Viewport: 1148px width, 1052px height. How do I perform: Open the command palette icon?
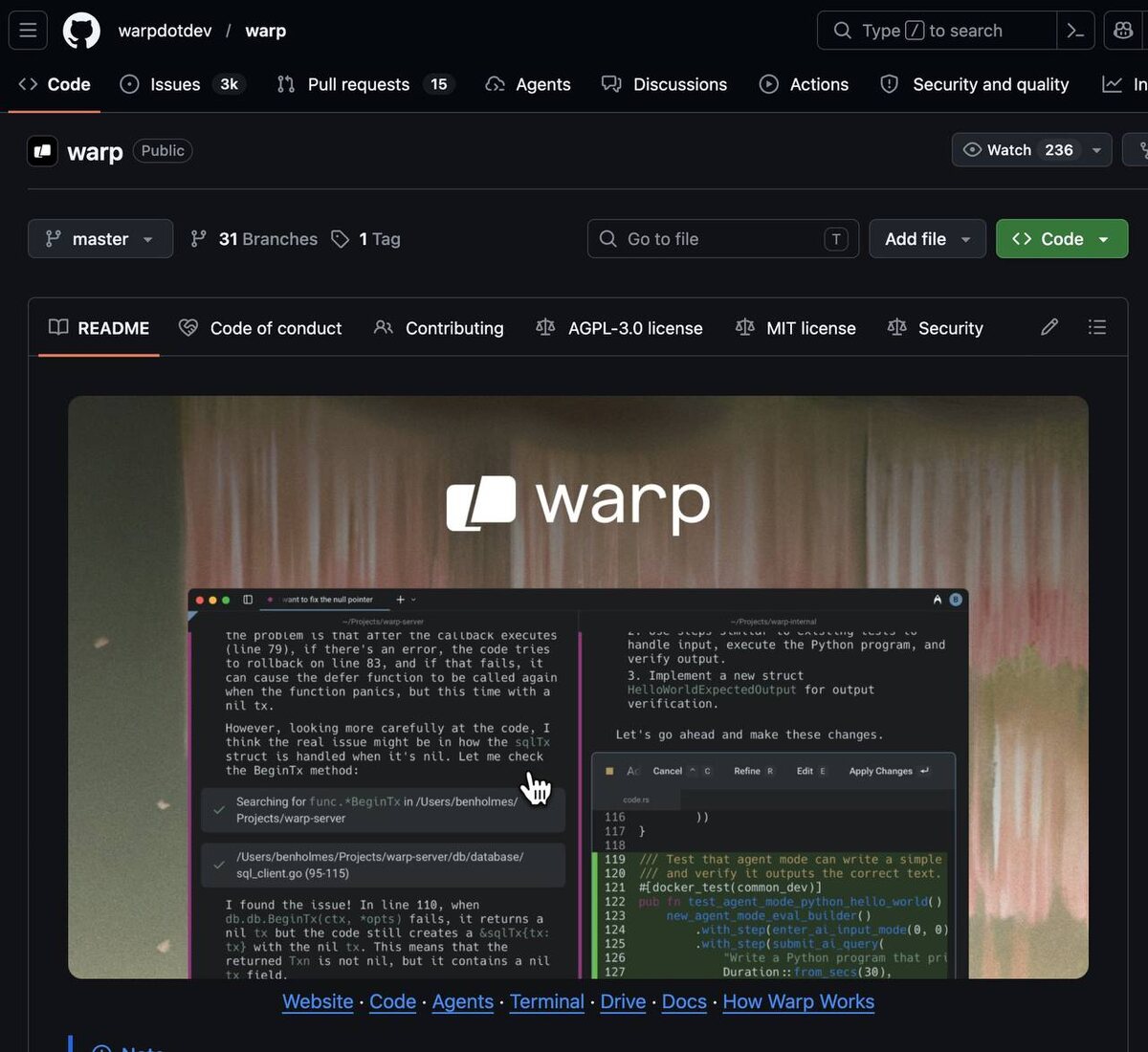pyautogui.click(x=1075, y=31)
